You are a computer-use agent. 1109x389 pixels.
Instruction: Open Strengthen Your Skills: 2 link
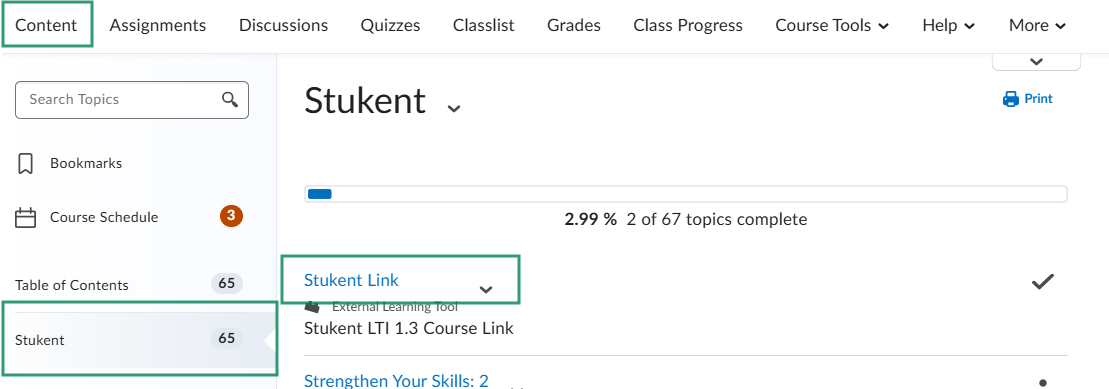pos(396,381)
